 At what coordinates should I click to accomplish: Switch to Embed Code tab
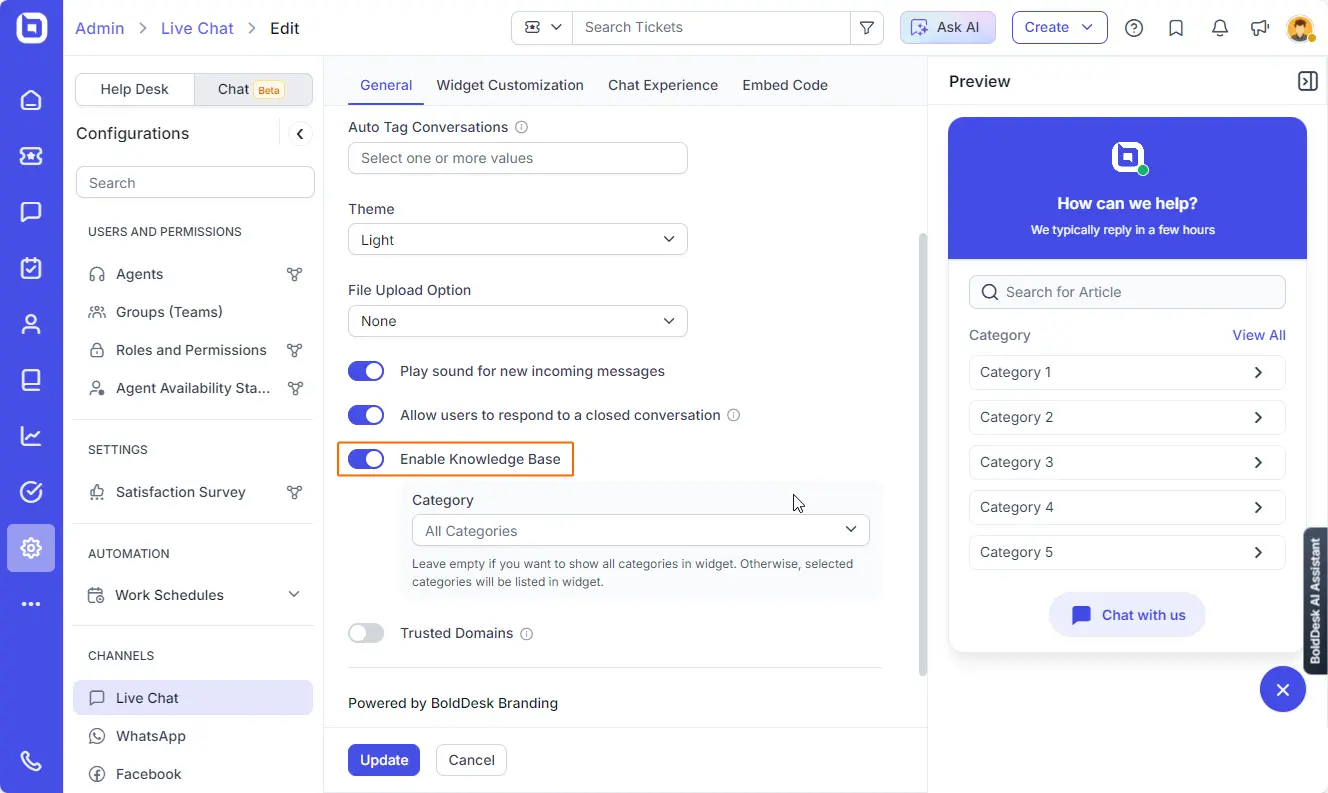click(785, 85)
